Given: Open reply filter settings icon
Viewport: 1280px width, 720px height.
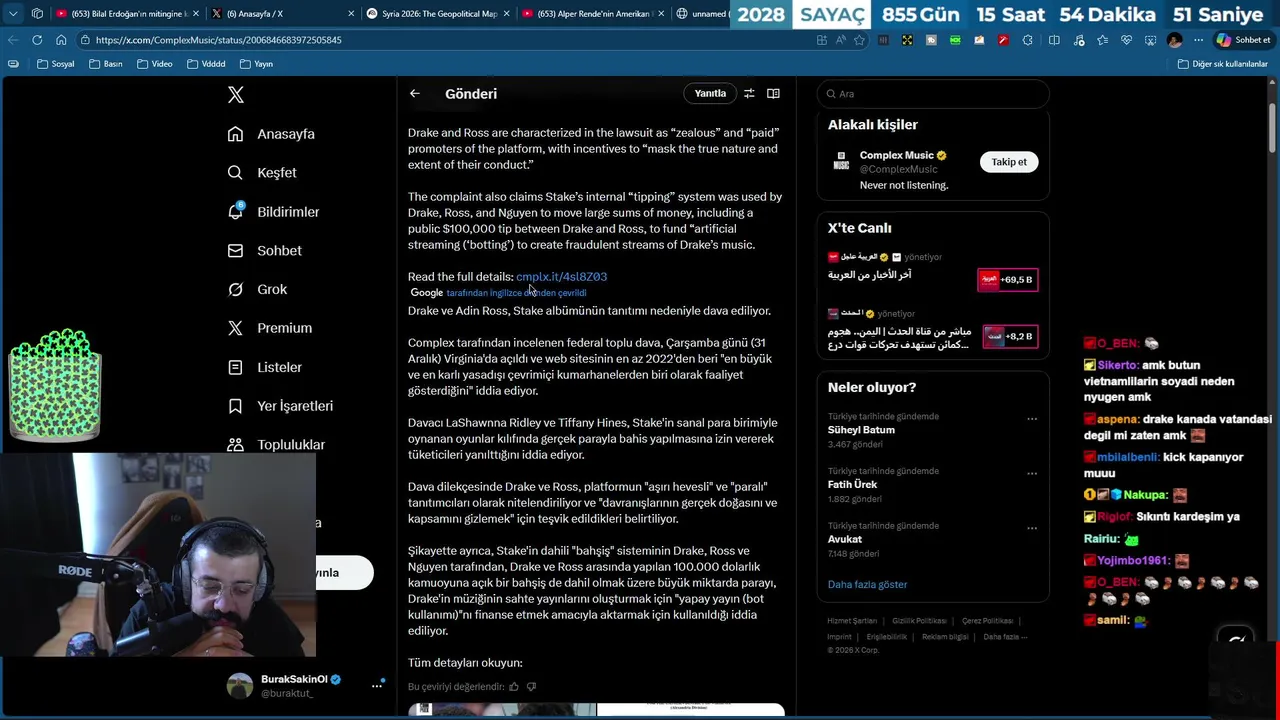Looking at the screenshot, I should (x=749, y=93).
